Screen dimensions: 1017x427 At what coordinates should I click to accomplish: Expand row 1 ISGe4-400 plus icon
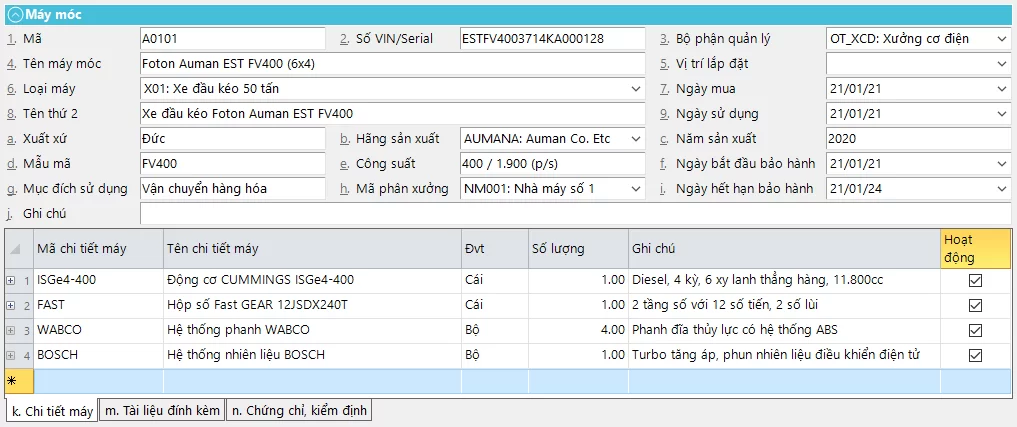click(11, 281)
